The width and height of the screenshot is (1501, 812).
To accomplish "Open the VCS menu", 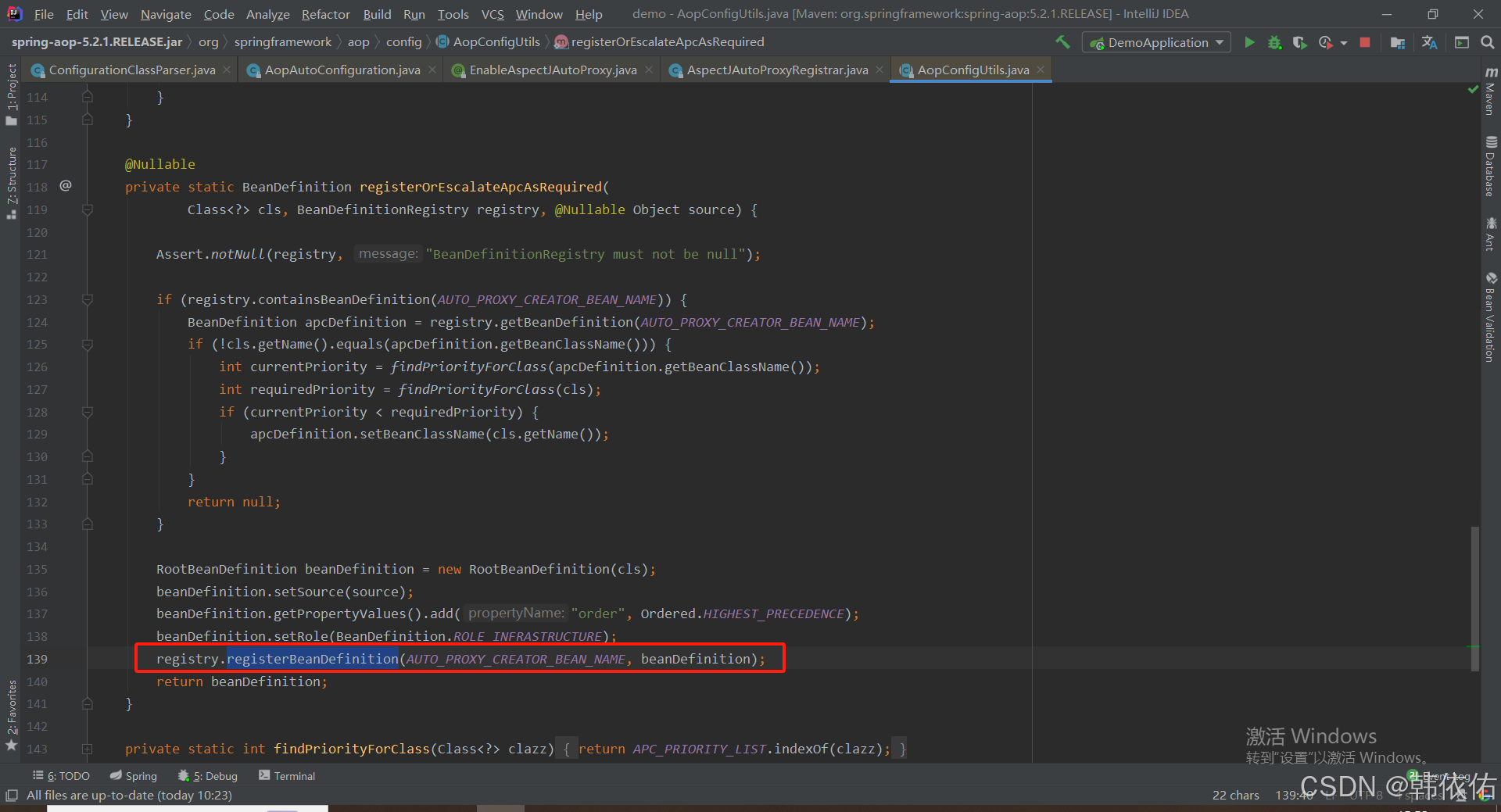I will [493, 14].
